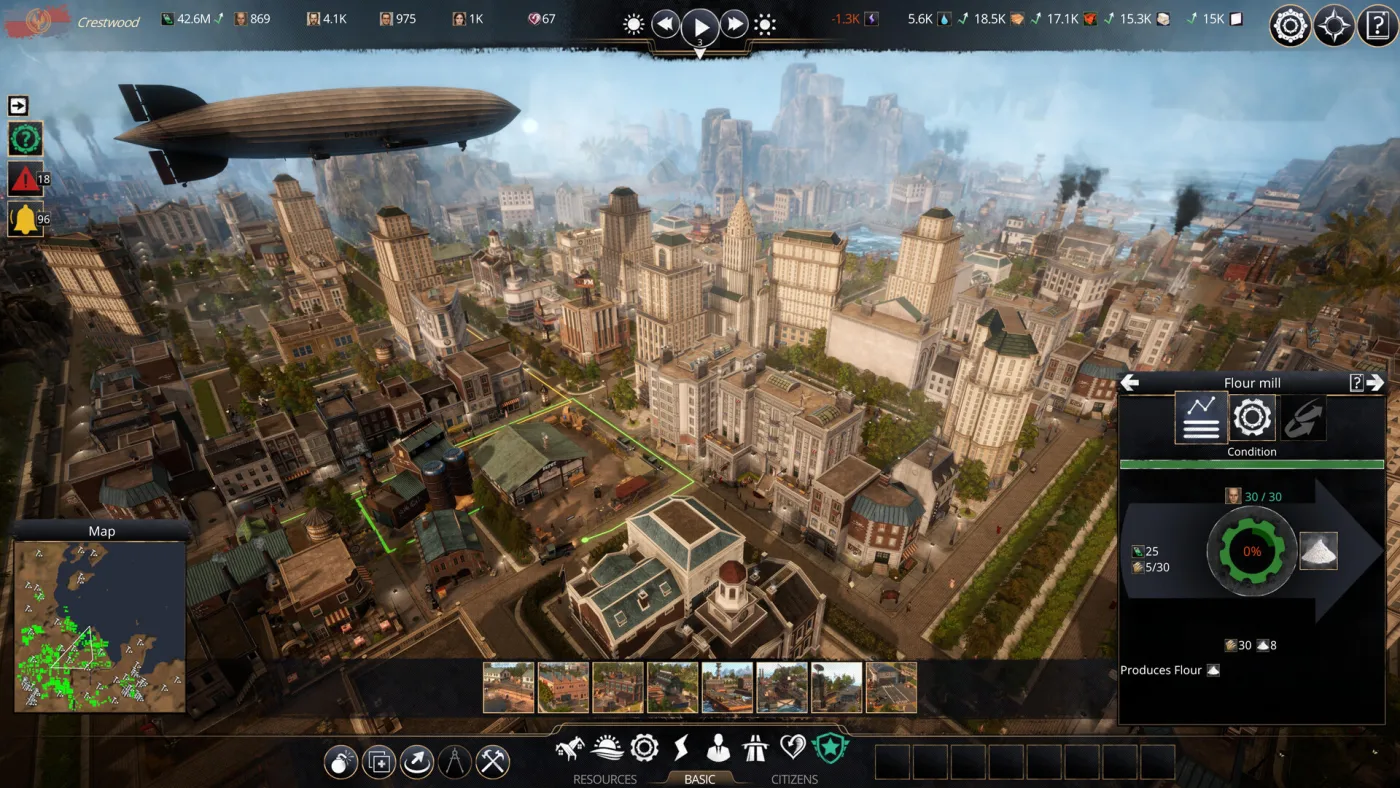Click the fast-forward speed button

(735, 25)
